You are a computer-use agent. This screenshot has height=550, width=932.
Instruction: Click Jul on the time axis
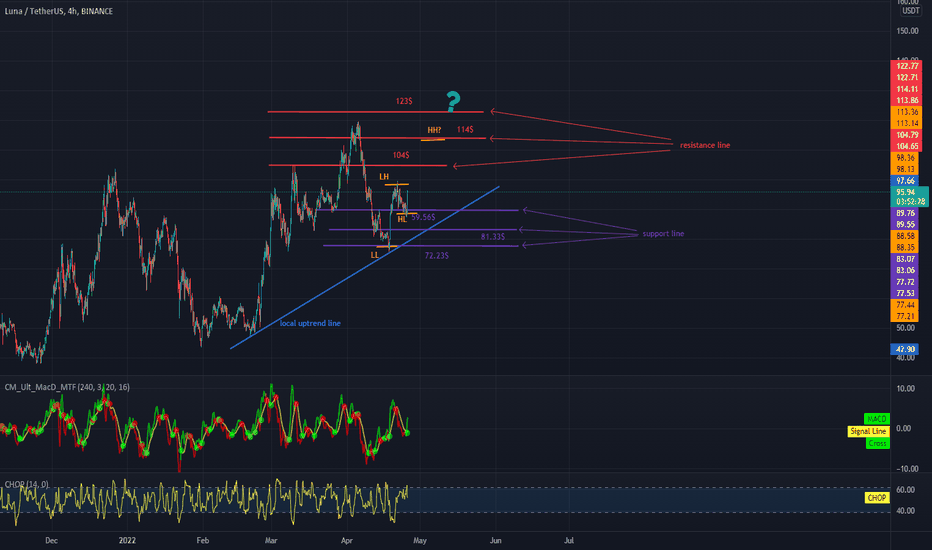pyautogui.click(x=569, y=540)
